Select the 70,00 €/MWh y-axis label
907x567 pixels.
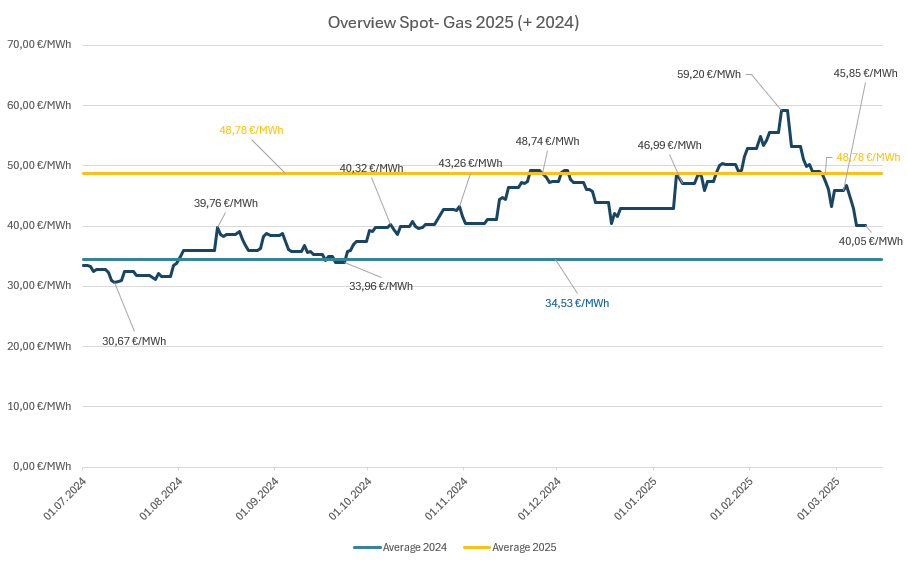tap(39, 45)
